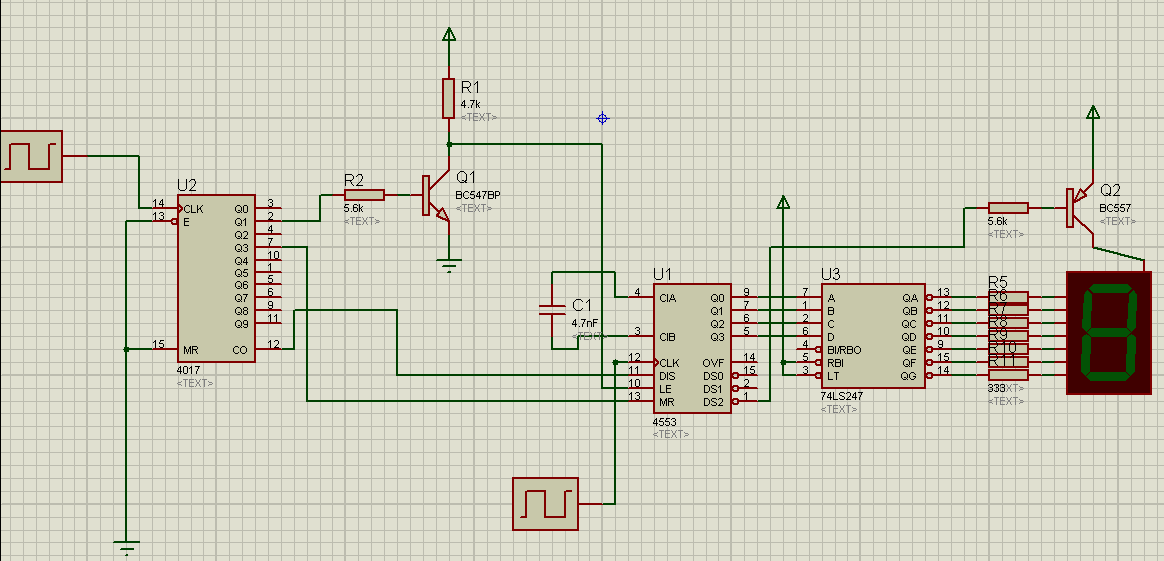Select the clock generator below U1

(546, 503)
